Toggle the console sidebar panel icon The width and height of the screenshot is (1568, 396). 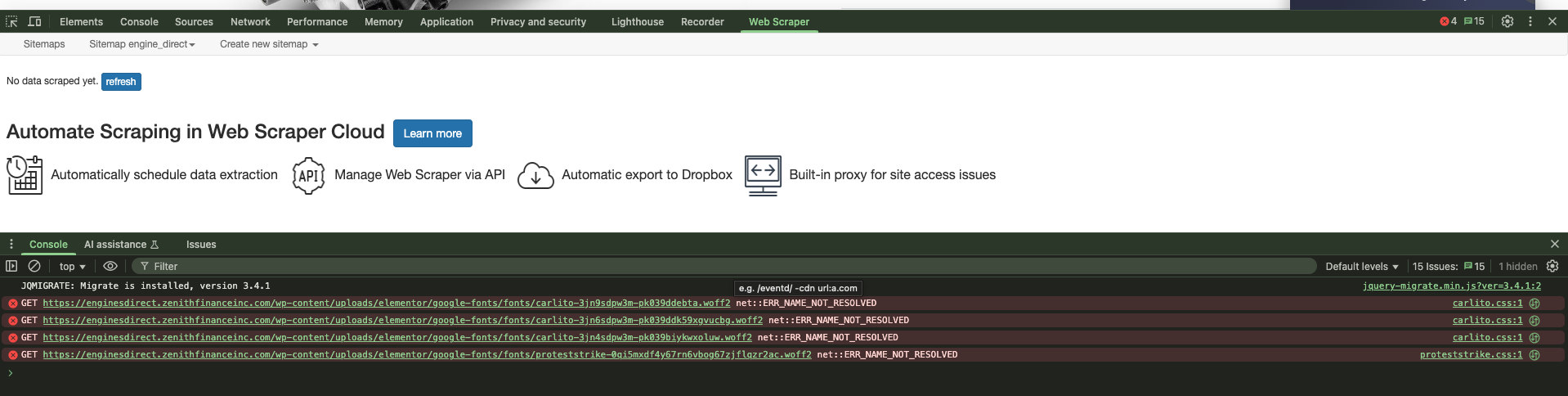[11, 266]
